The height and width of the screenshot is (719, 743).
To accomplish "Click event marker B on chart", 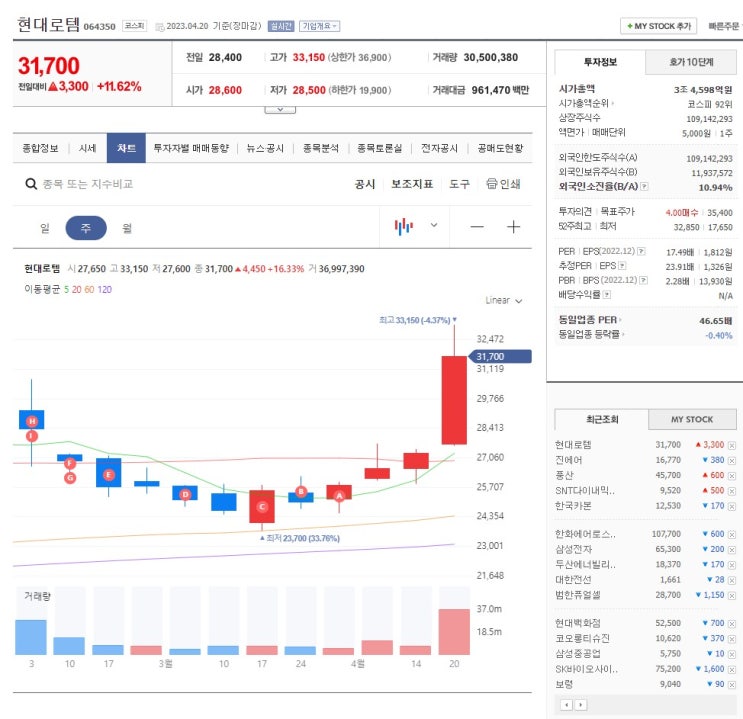I will click(301, 491).
